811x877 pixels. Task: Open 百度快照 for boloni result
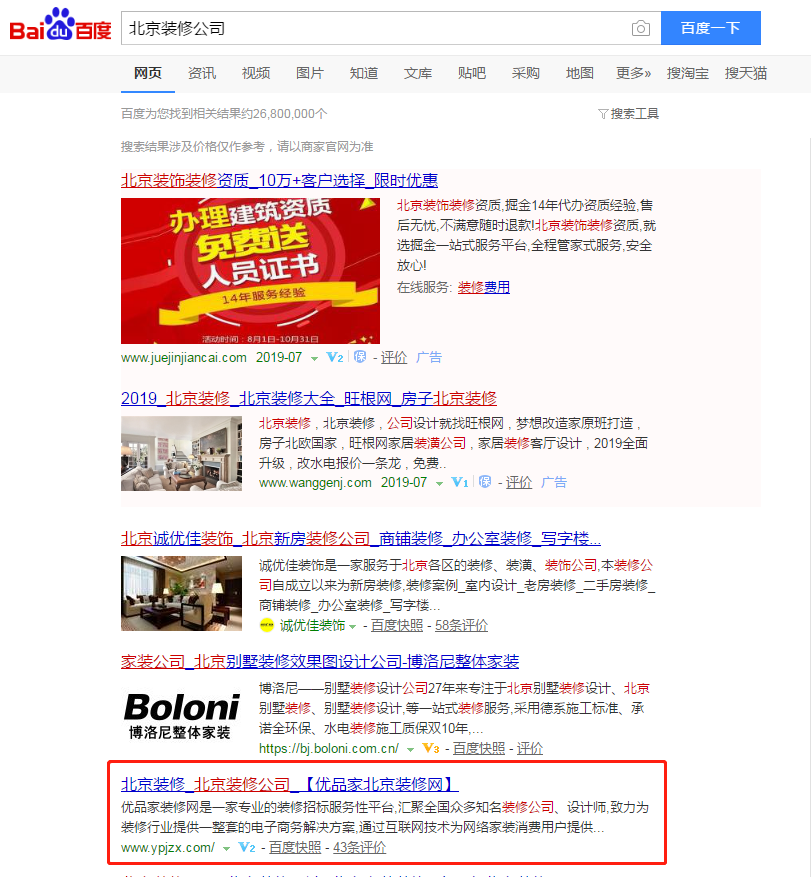tap(479, 749)
